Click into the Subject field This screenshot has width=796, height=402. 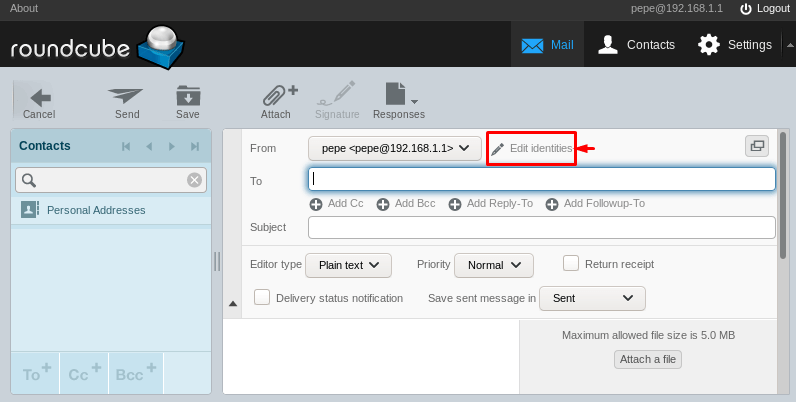coord(541,227)
